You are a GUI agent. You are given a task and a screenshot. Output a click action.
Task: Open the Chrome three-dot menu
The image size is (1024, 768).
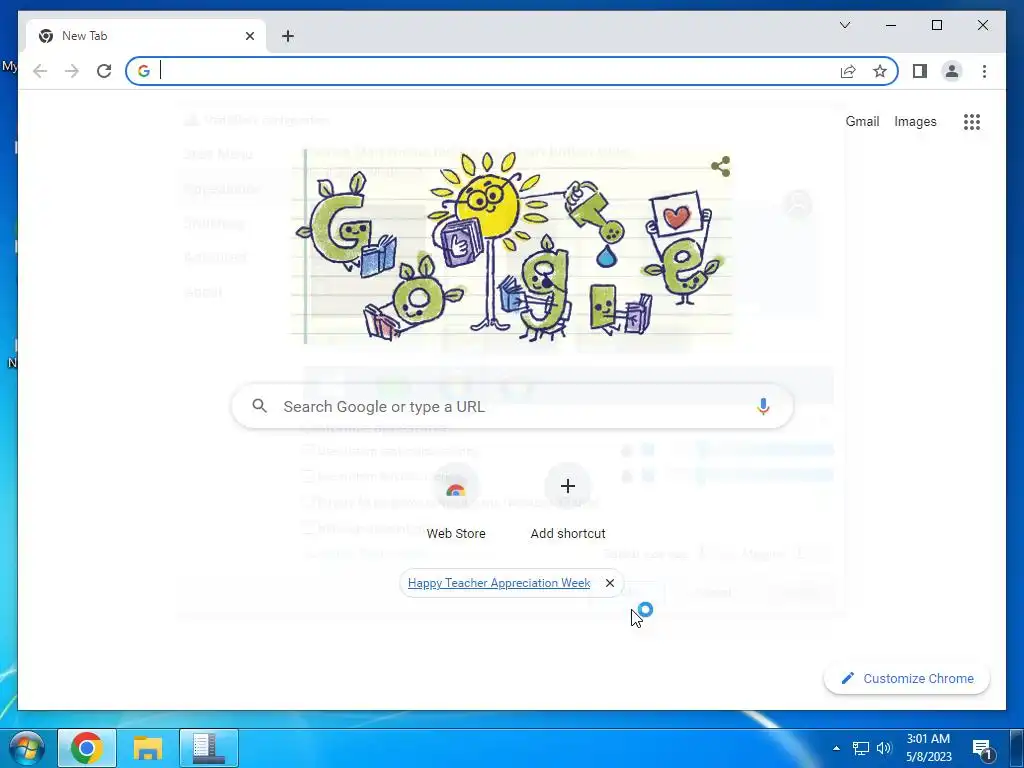tap(984, 71)
